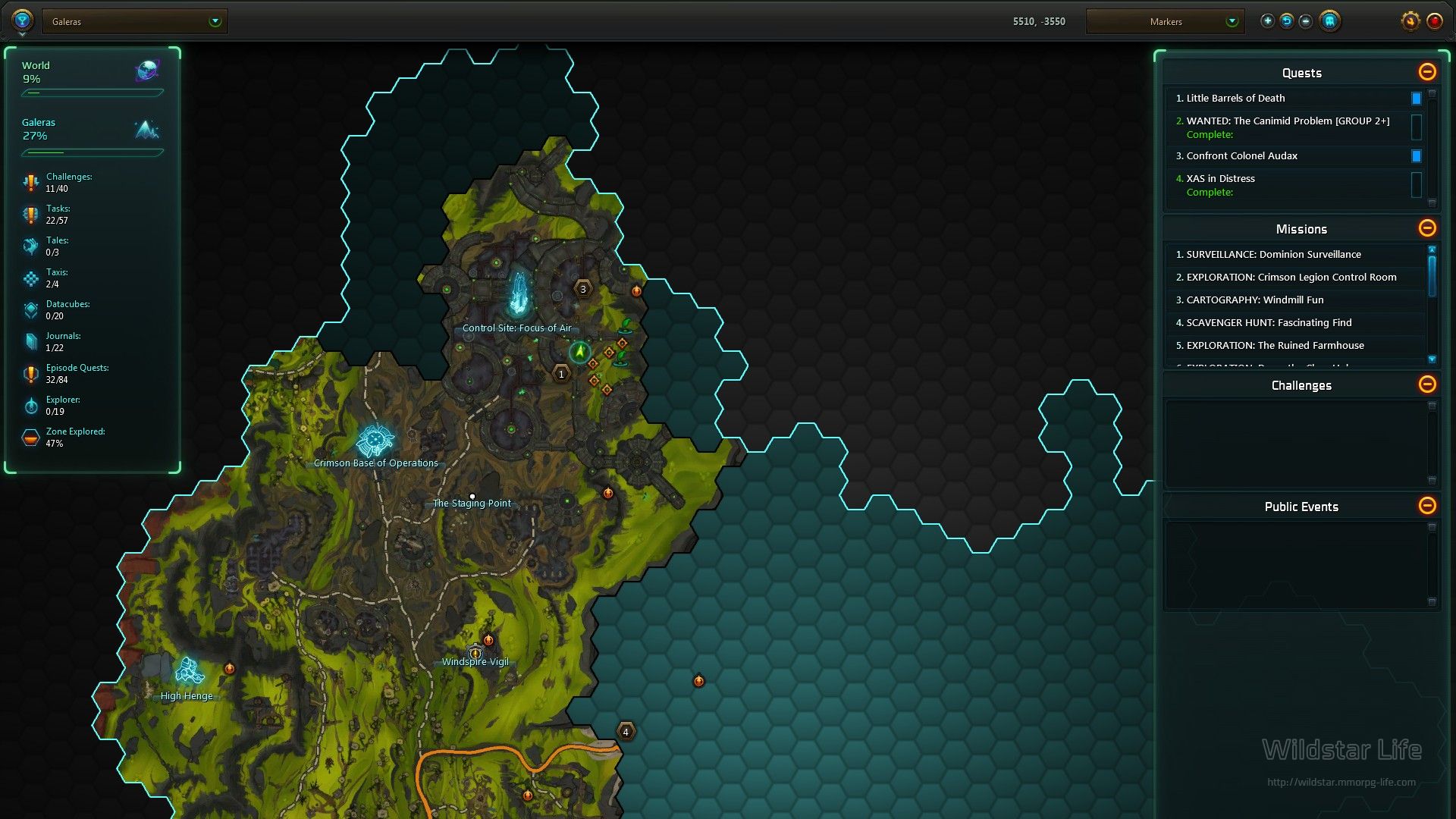
Task: Select mission EXPLORATION: The Ruined Farmhouse
Action: [x=1296, y=346]
